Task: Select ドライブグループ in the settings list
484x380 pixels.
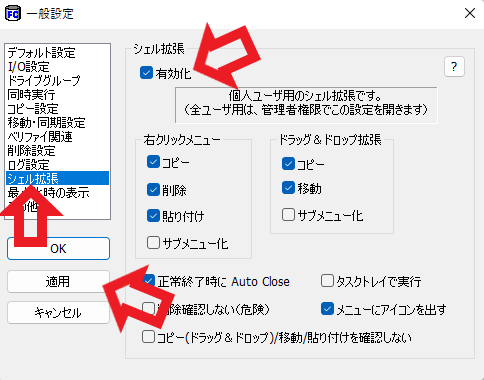Action: pos(58,81)
